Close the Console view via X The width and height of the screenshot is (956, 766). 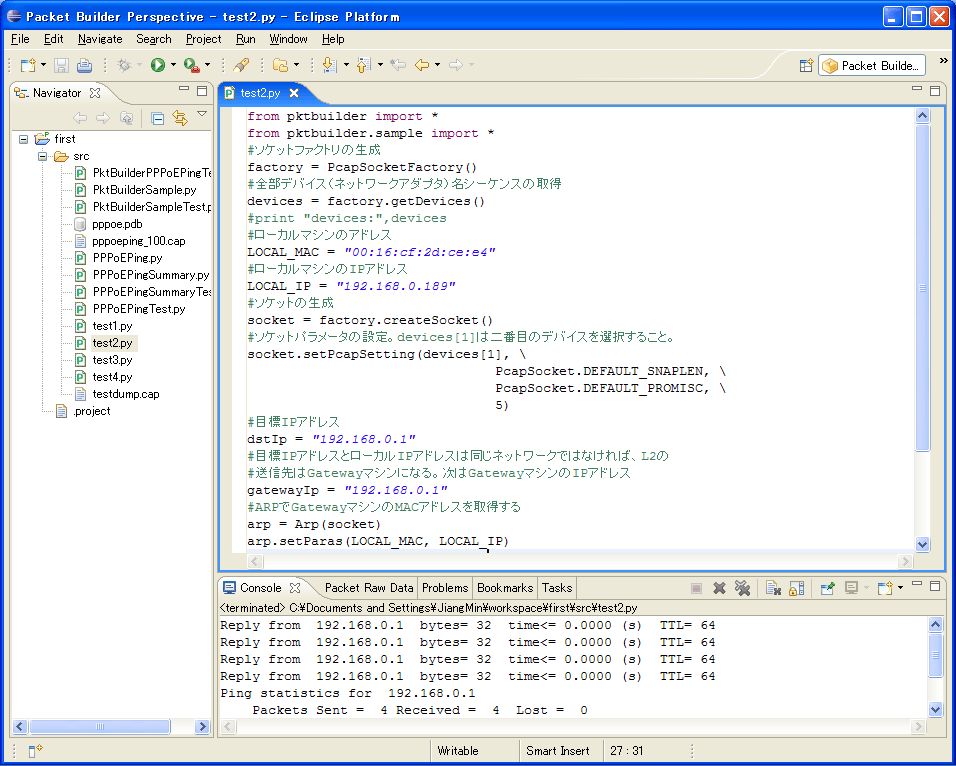[295, 588]
